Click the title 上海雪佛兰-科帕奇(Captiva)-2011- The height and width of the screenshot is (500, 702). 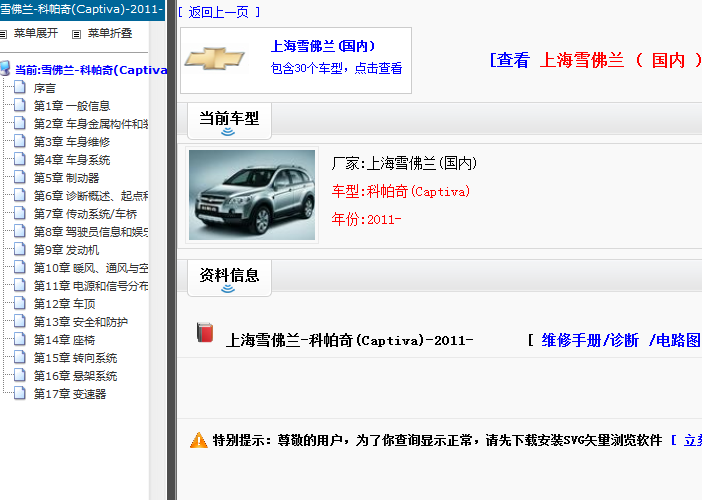tap(349, 341)
